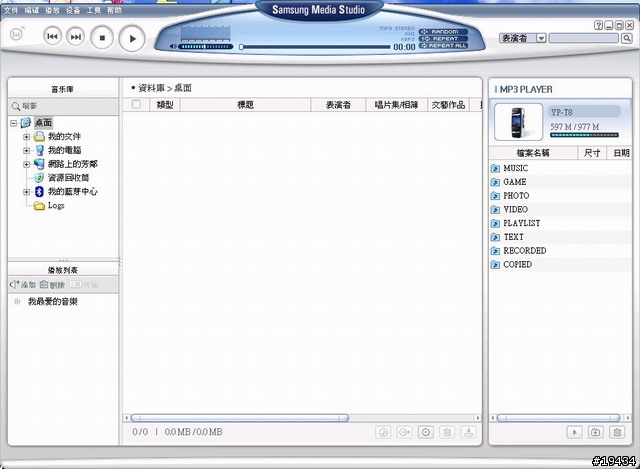Expand the 我的文件 folder
This screenshot has height=469, width=640.
pos(27,137)
